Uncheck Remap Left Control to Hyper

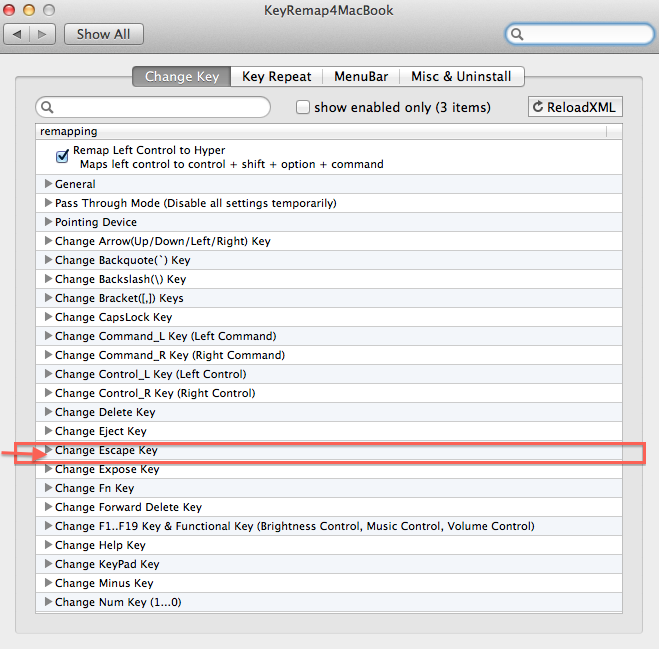(62, 156)
